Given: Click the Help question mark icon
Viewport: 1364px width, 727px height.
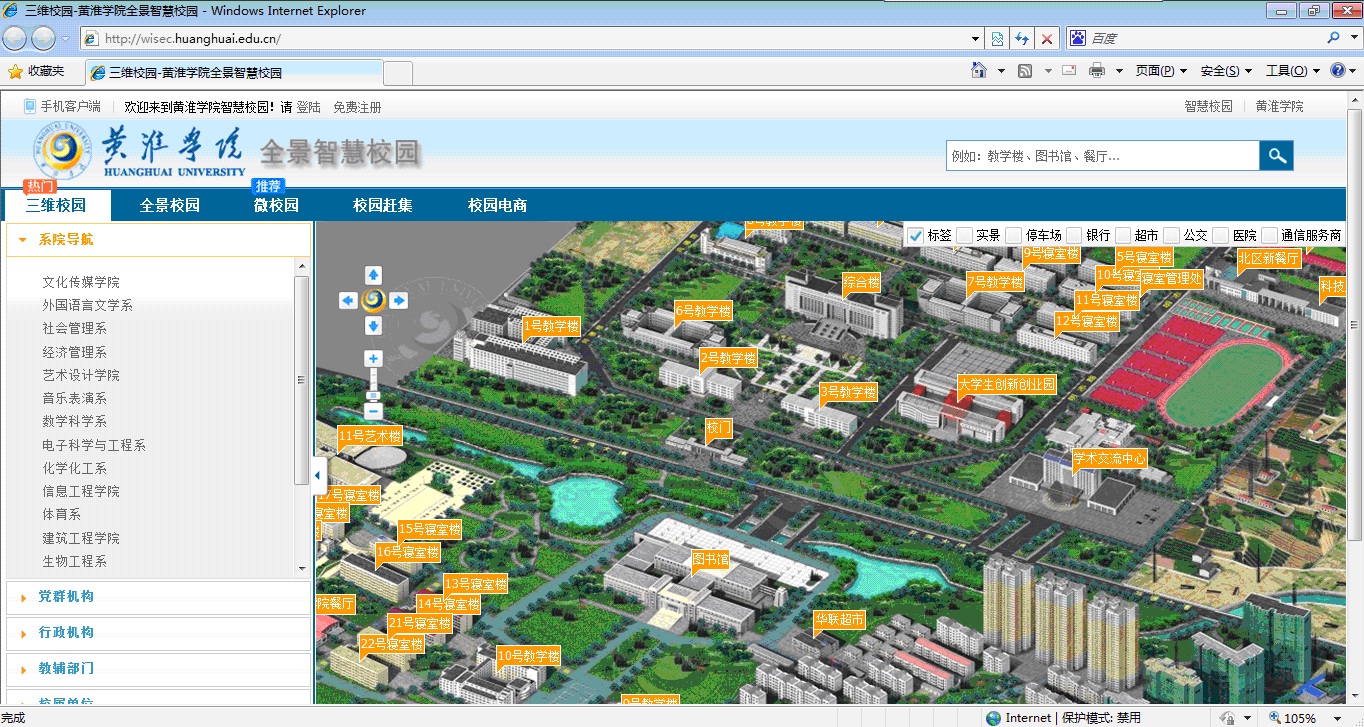Looking at the screenshot, I should [1336, 71].
